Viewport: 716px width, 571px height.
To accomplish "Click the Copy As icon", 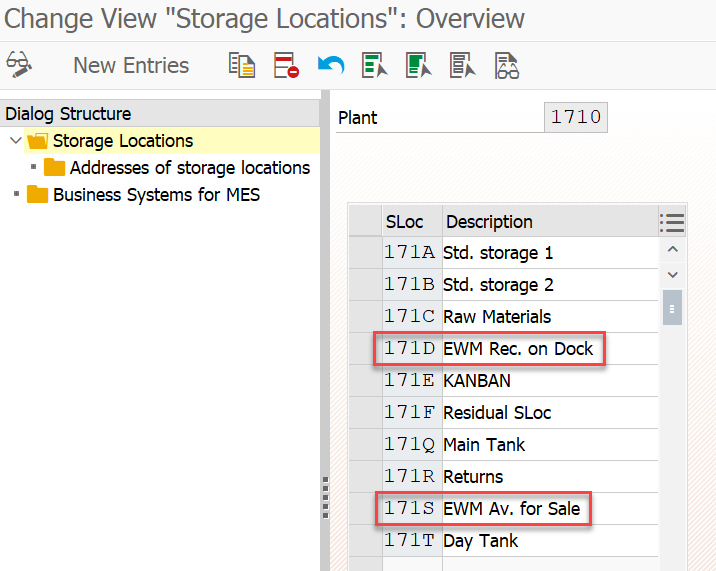I will 242,65.
